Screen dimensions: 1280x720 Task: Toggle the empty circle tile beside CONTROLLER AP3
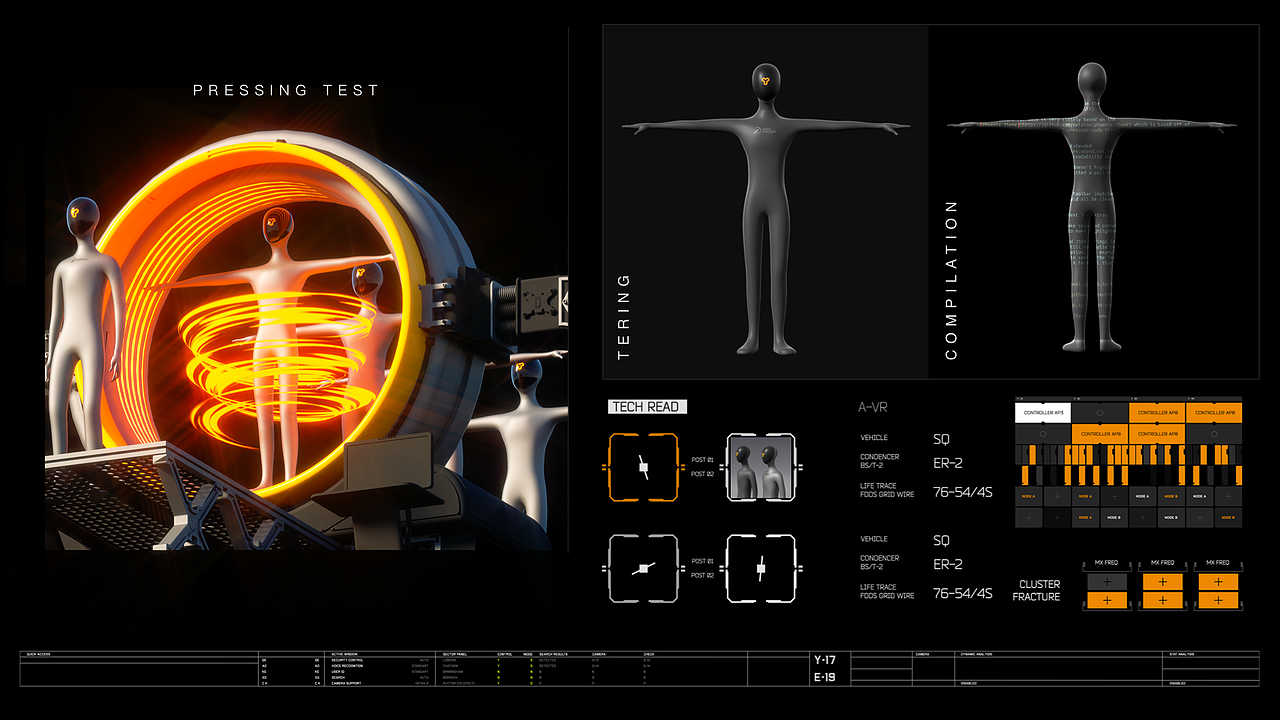(1100, 413)
